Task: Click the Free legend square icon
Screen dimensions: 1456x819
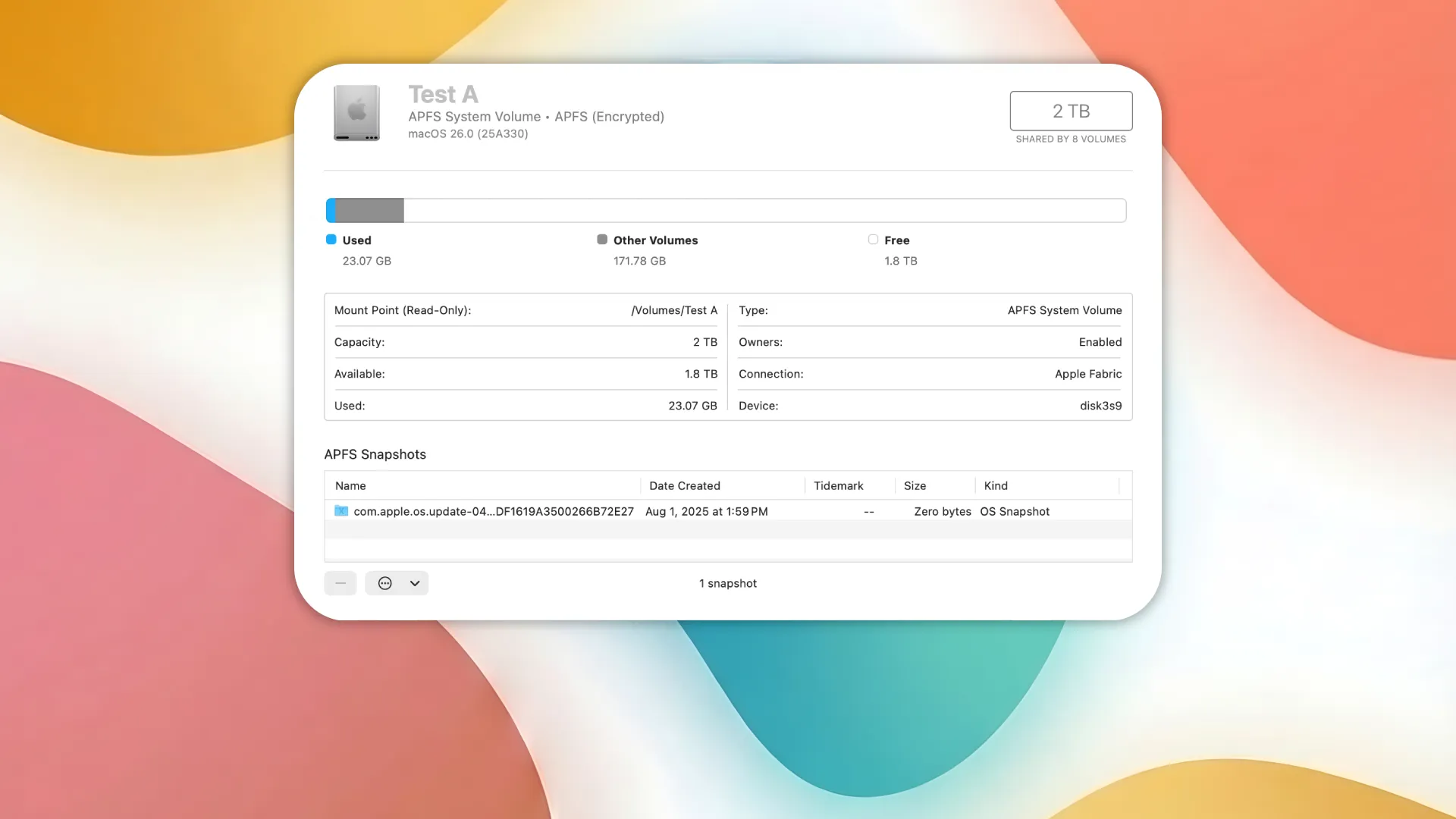Action: tap(873, 239)
